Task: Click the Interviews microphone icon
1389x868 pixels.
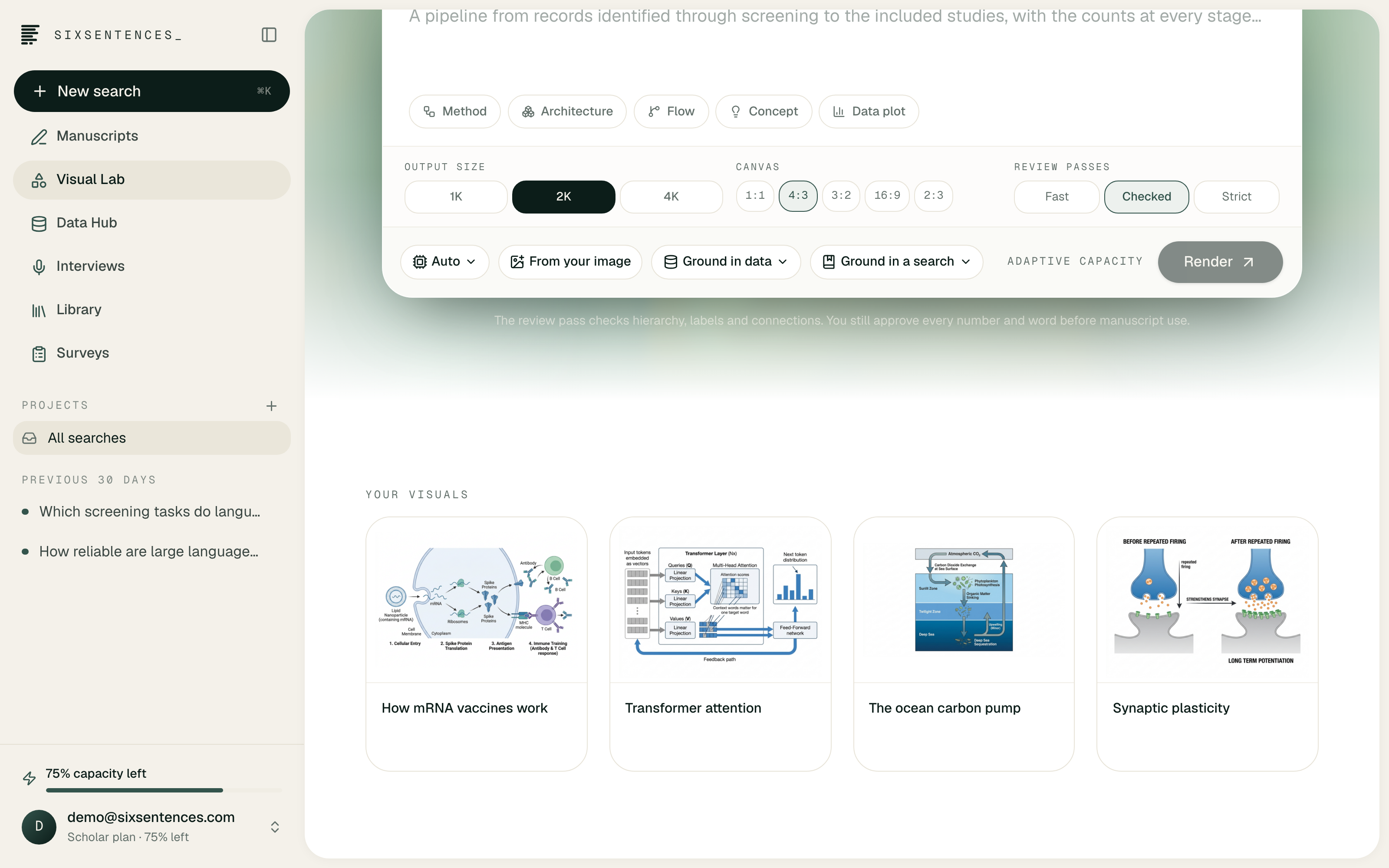Action: 39,267
